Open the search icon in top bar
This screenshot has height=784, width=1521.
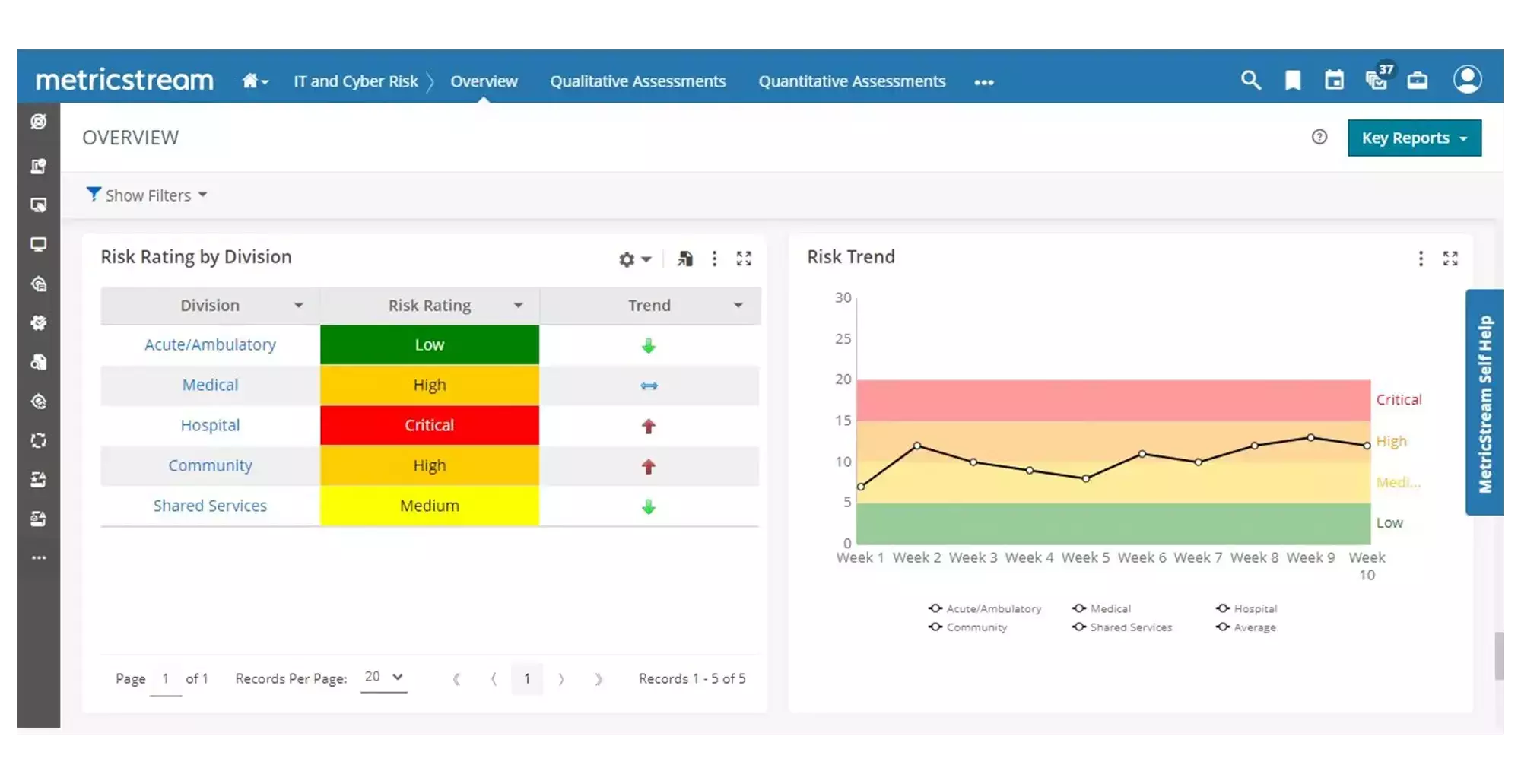coord(1250,80)
